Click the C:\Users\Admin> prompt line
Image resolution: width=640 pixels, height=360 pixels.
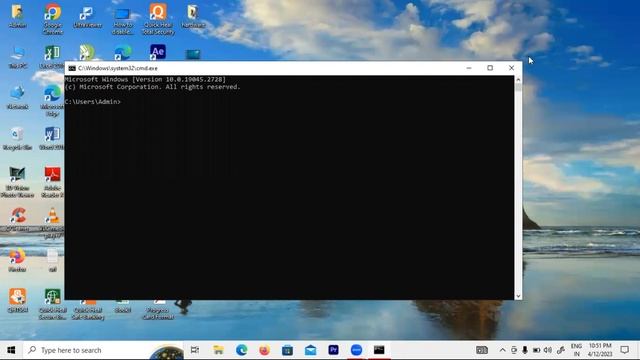(x=93, y=102)
